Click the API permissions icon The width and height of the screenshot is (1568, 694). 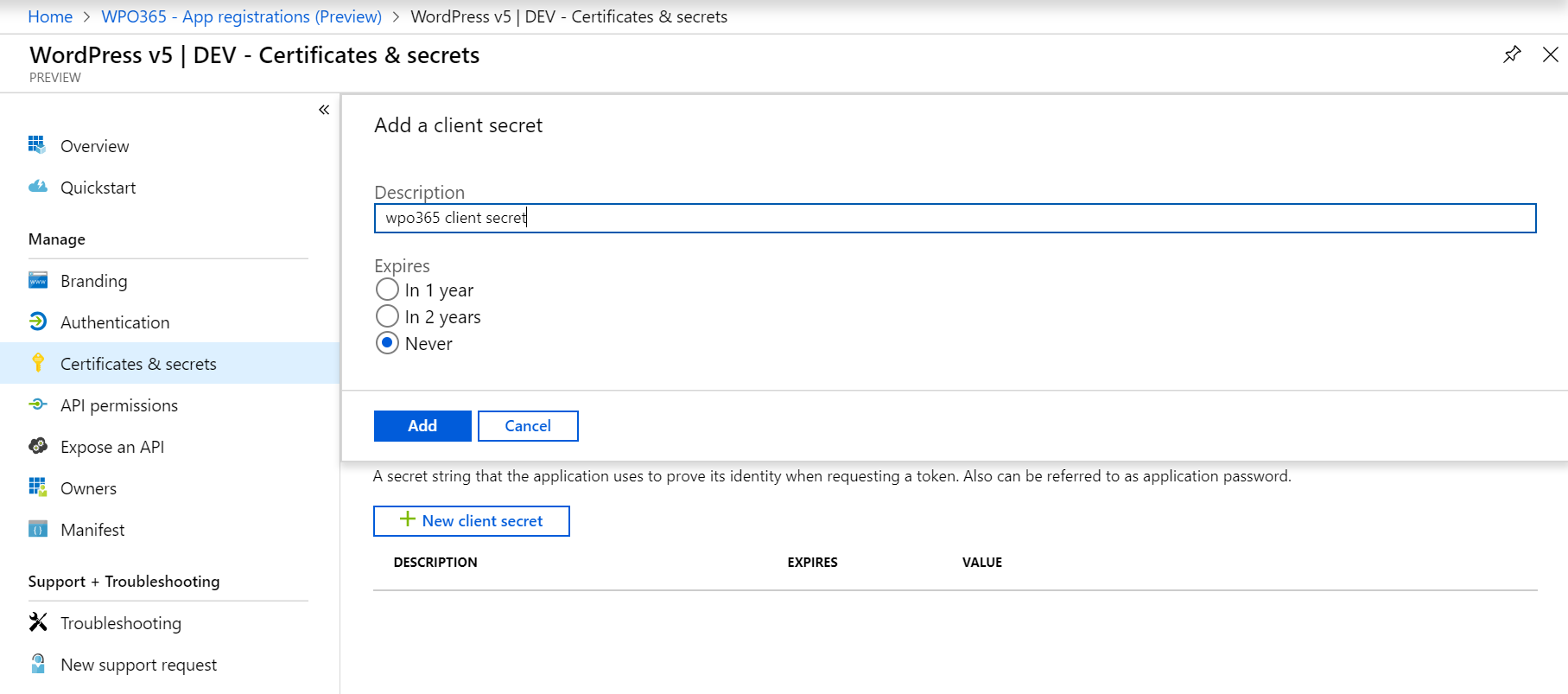(x=38, y=404)
